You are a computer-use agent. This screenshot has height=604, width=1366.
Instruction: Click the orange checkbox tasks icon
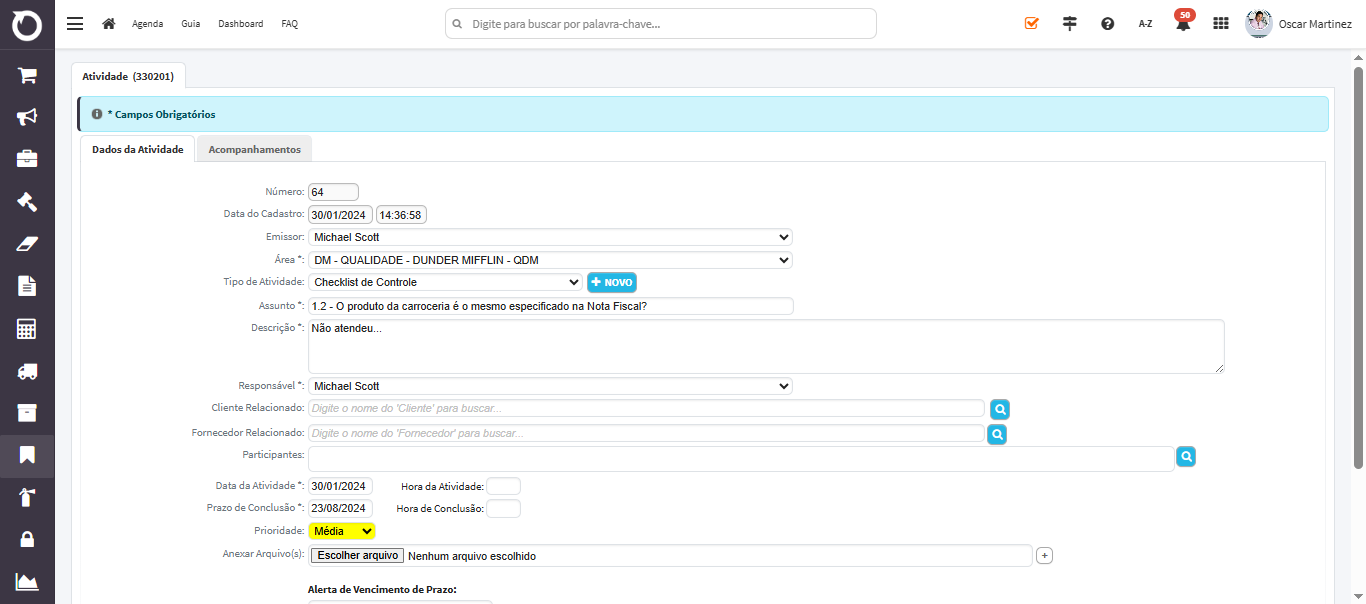[x=1032, y=23]
